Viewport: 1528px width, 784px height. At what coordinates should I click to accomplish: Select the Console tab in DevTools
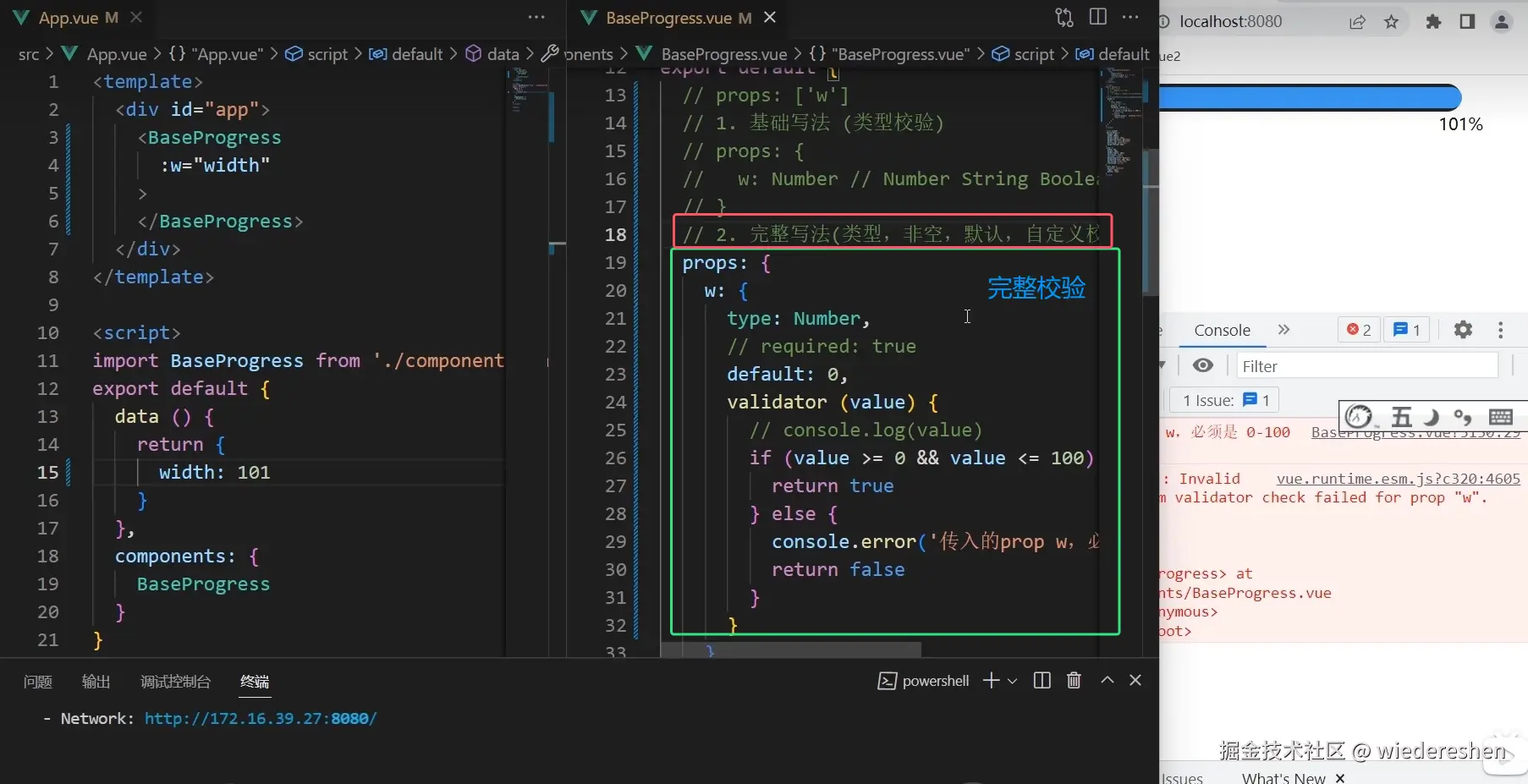pos(1222,331)
